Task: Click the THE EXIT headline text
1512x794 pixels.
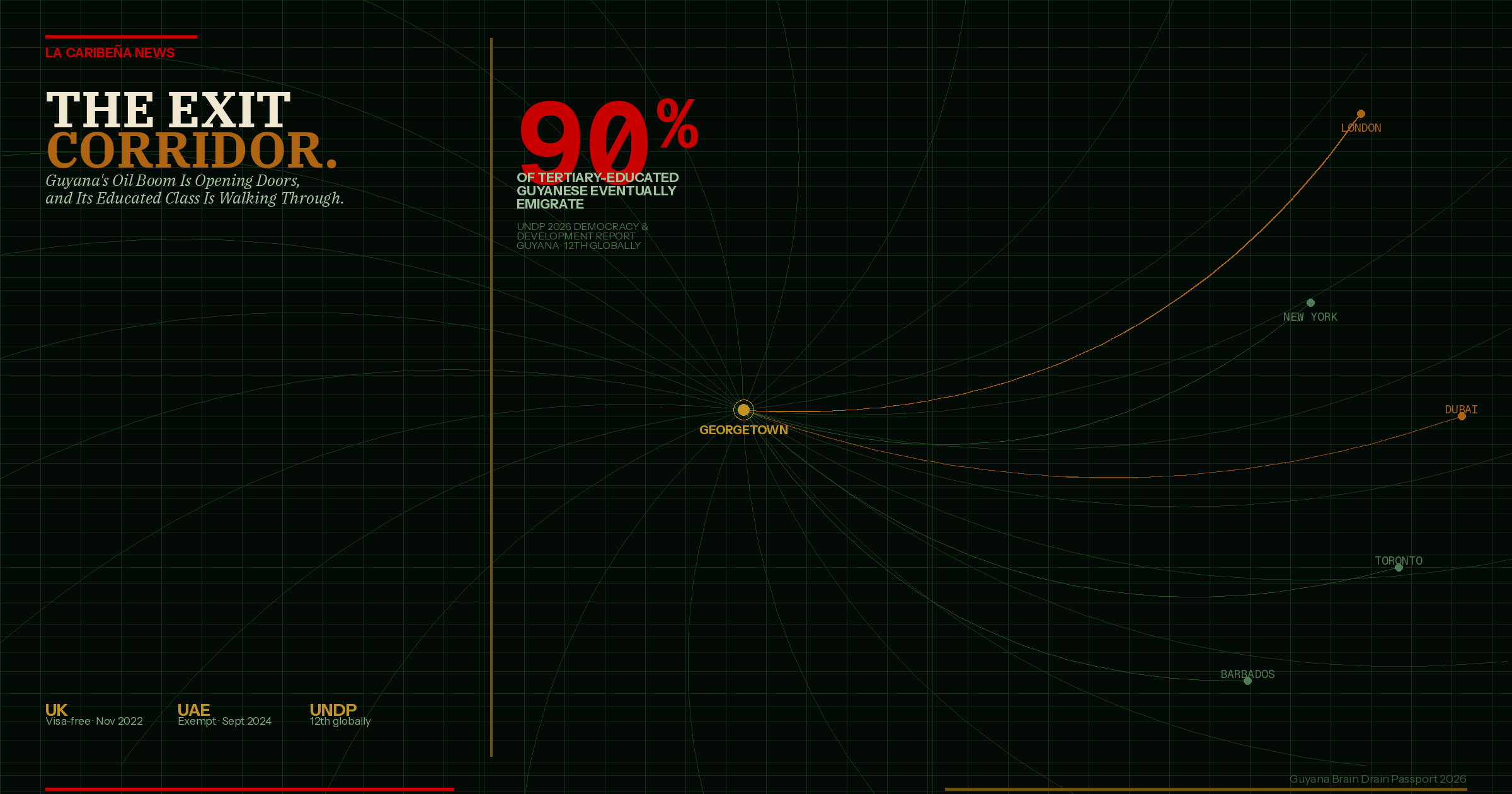Action: pyautogui.click(x=168, y=110)
